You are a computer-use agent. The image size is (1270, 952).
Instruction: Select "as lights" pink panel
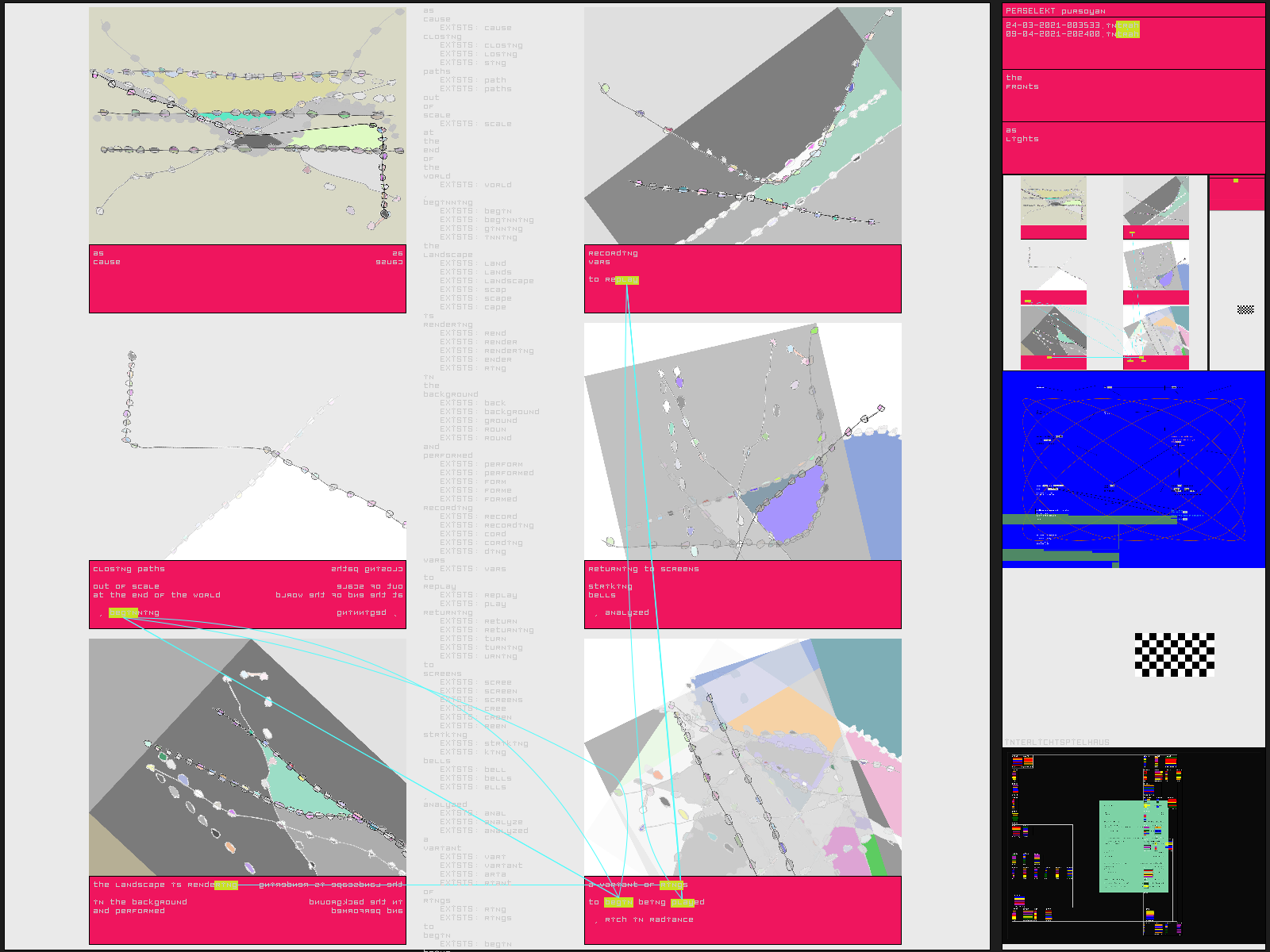point(1133,148)
